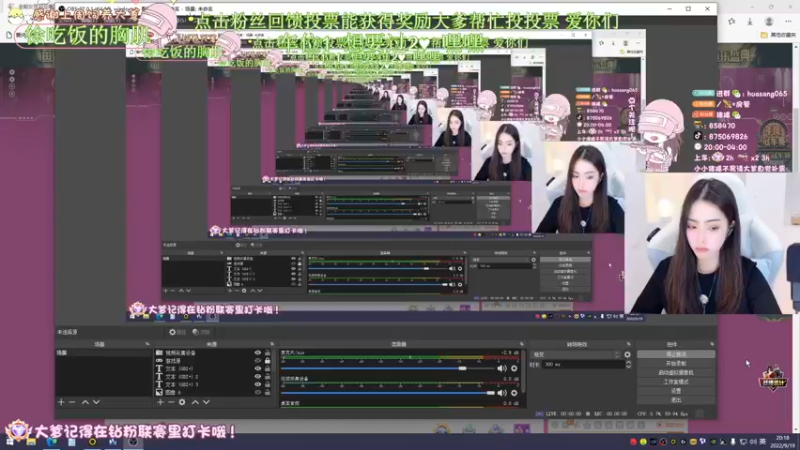Screen dimensions: 800x450
Task: Lock the 文本 (GDI+) 2 source padlock
Action: click(x=267, y=377)
